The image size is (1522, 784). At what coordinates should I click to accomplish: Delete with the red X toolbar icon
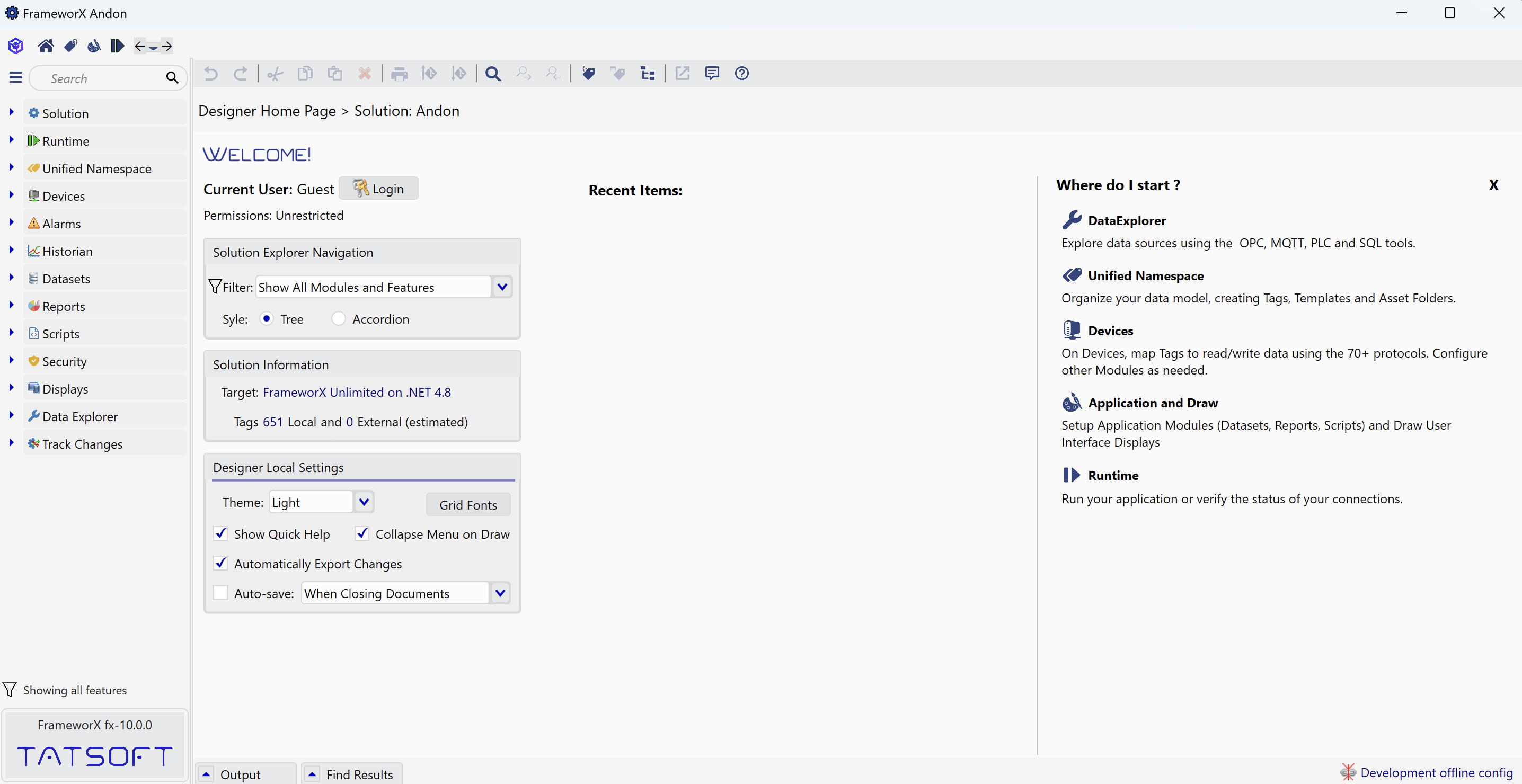tap(365, 73)
